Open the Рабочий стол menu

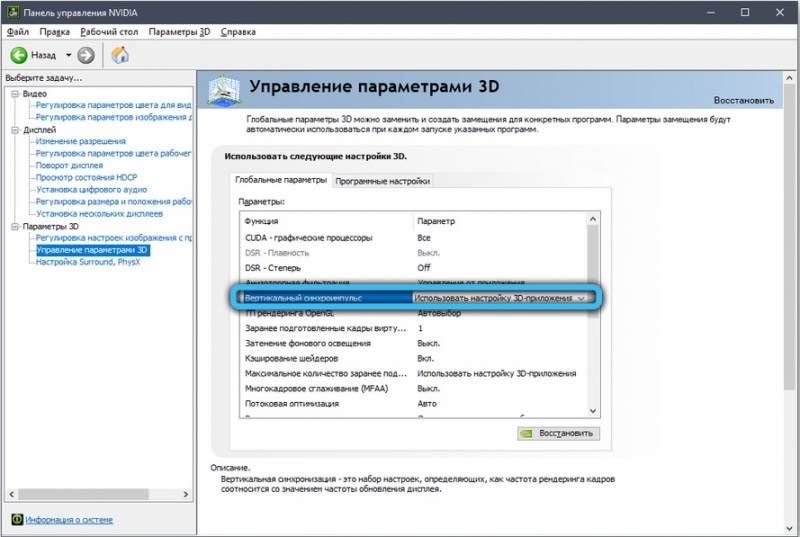tap(109, 32)
